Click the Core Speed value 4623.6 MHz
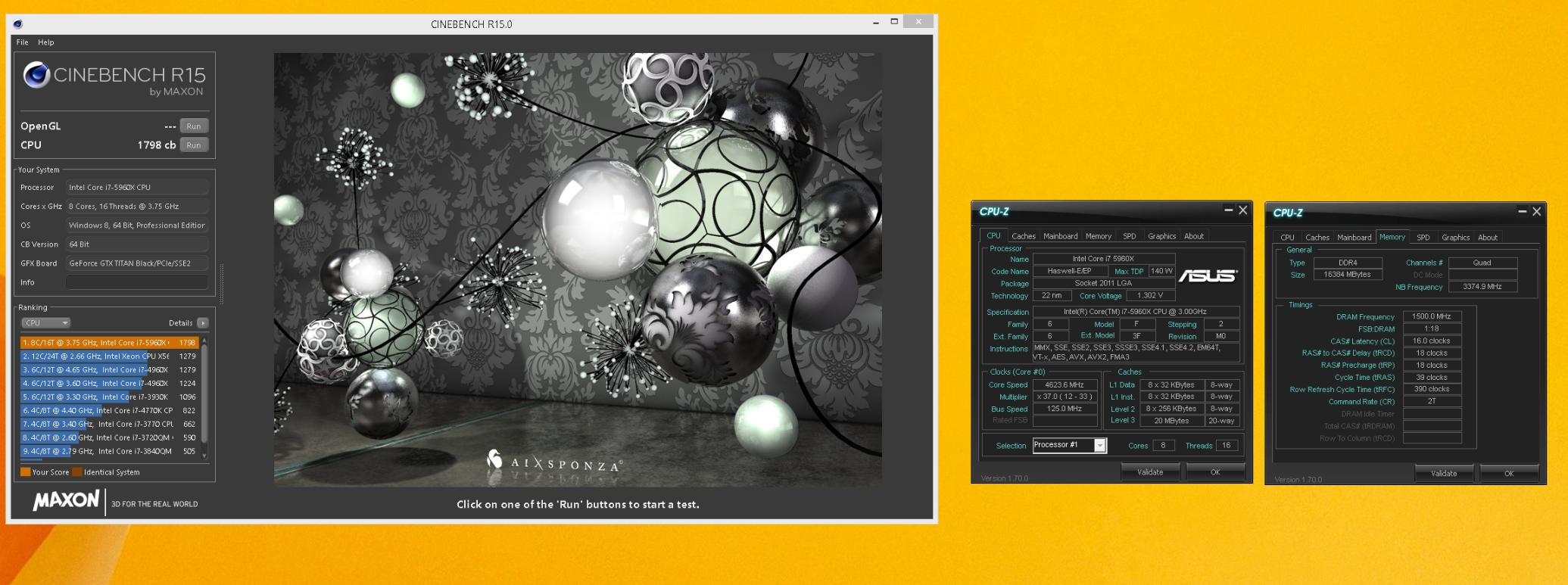 pos(1065,384)
